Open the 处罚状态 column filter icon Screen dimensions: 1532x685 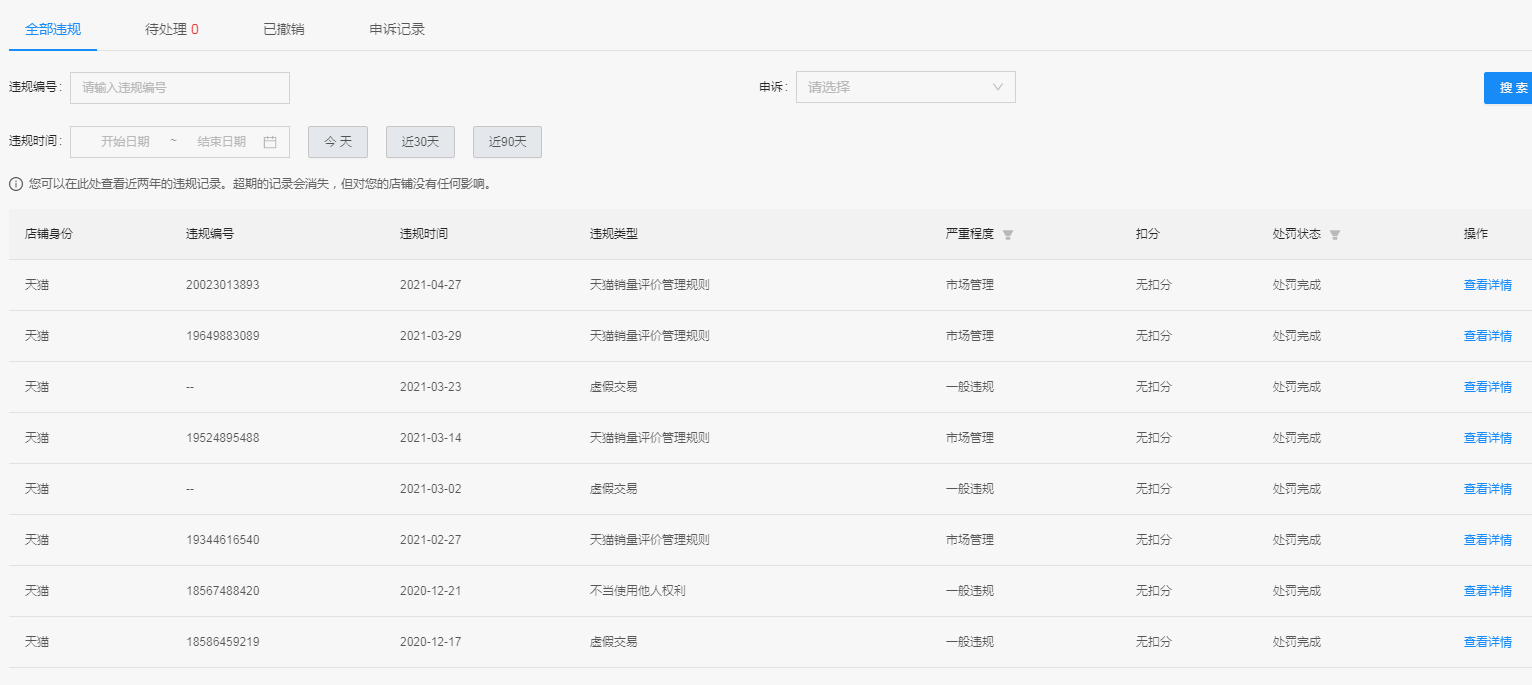click(x=1335, y=235)
